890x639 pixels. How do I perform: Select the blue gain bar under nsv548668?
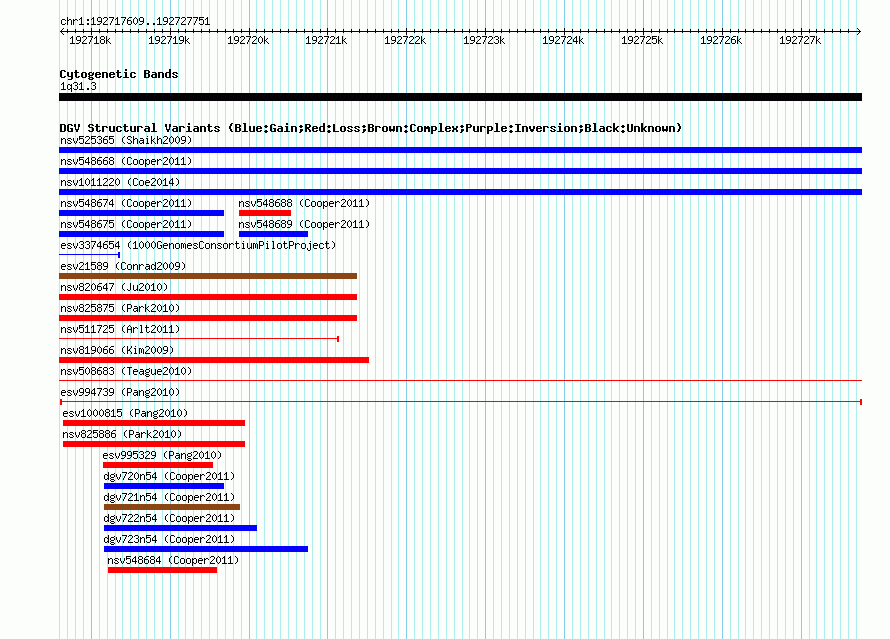pos(460,171)
